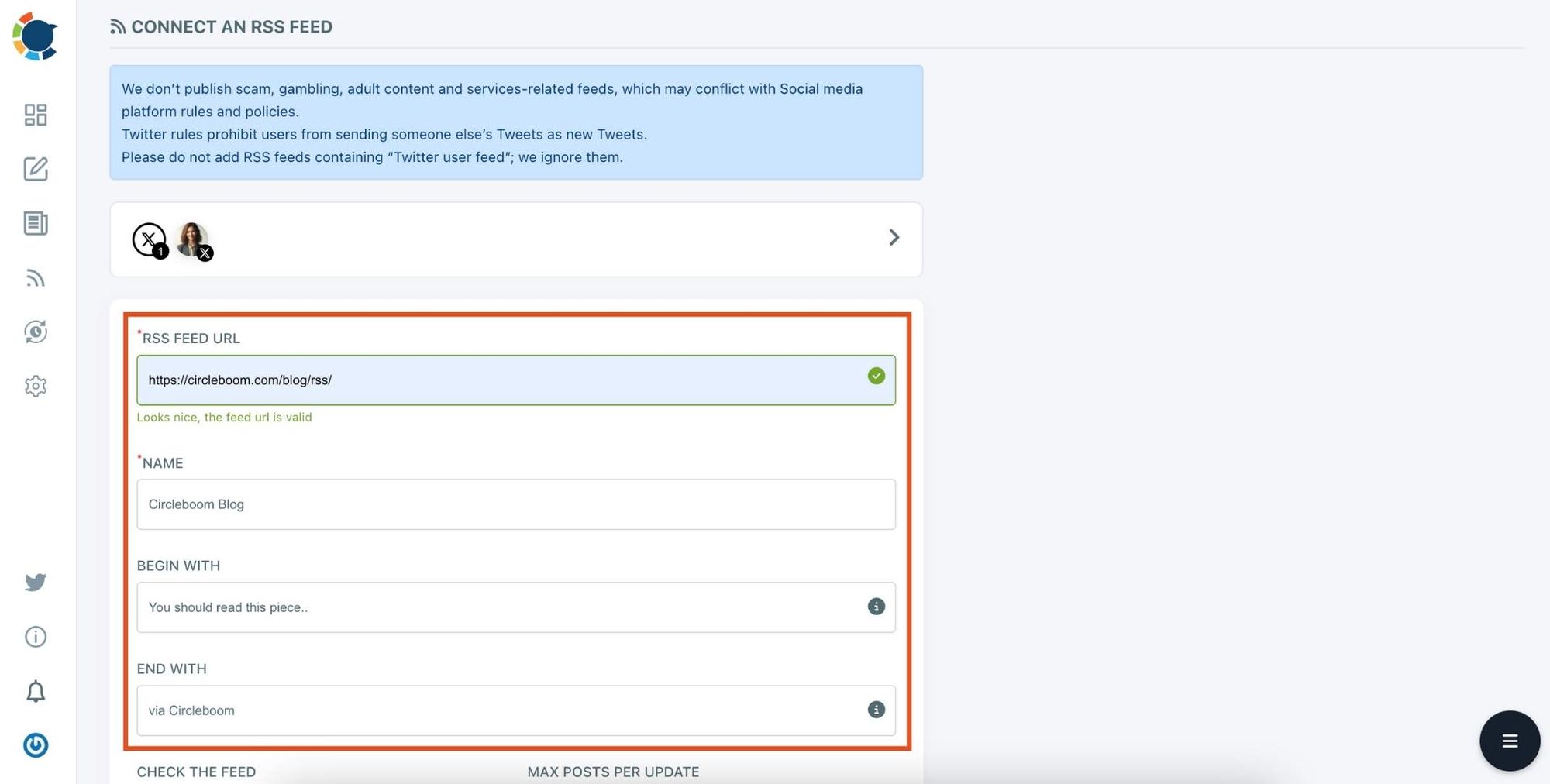This screenshot has width=1550, height=784.
Task: Click the Twitter bird icon in sidebar
Action: (x=35, y=582)
